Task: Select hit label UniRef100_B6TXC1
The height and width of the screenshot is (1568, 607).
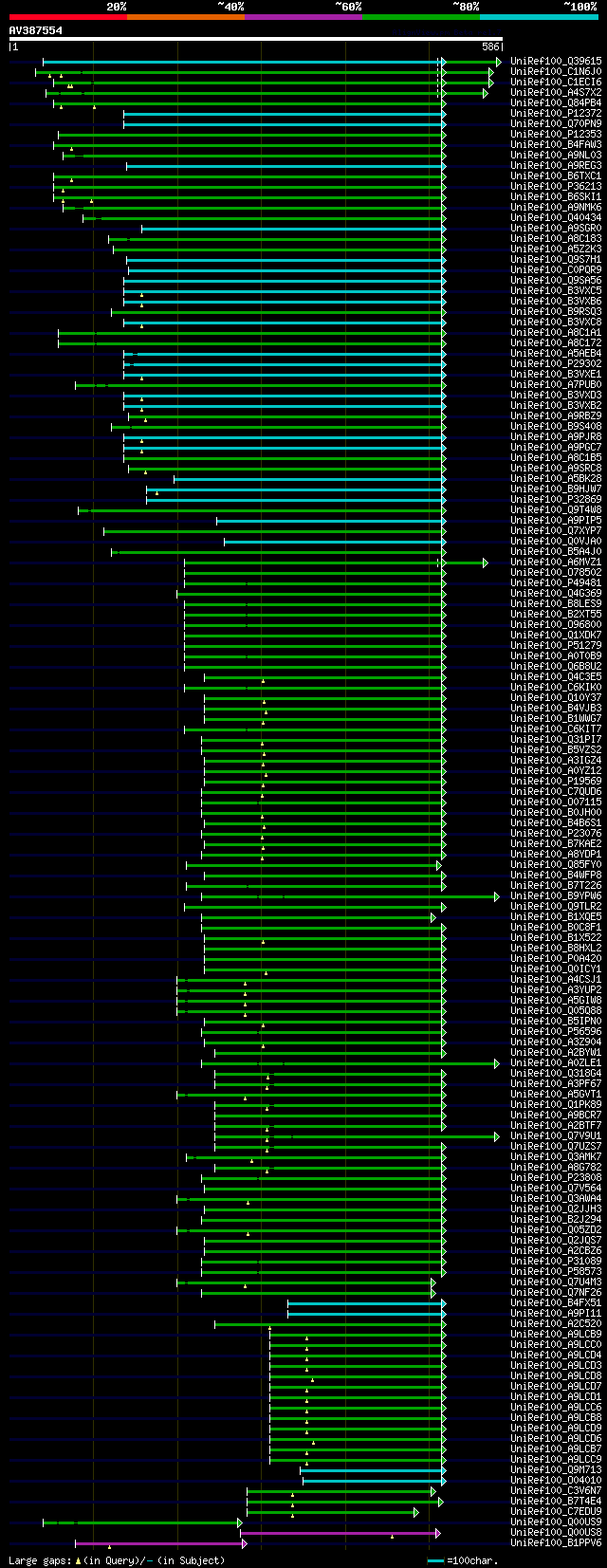Action: pos(556,175)
